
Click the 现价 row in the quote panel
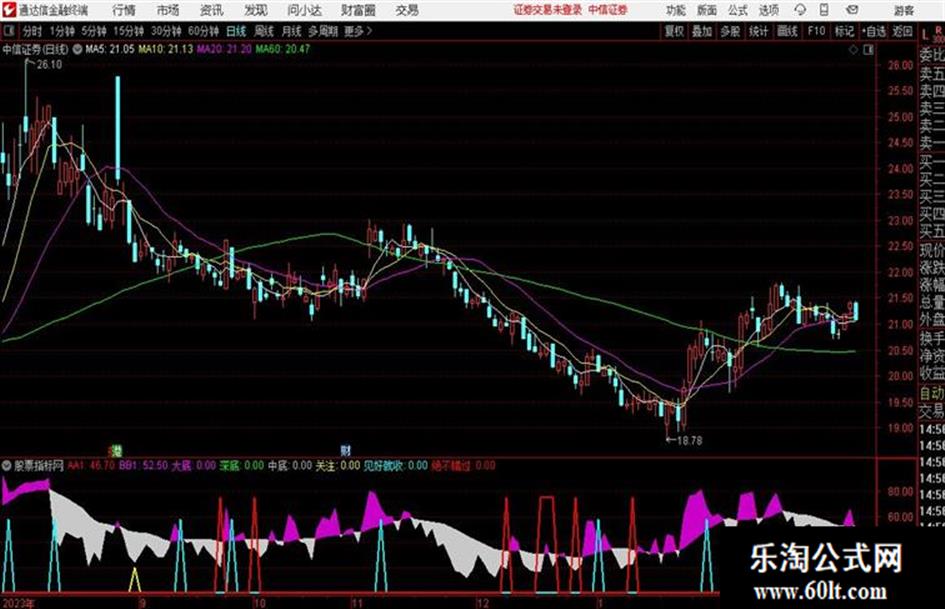click(932, 249)
